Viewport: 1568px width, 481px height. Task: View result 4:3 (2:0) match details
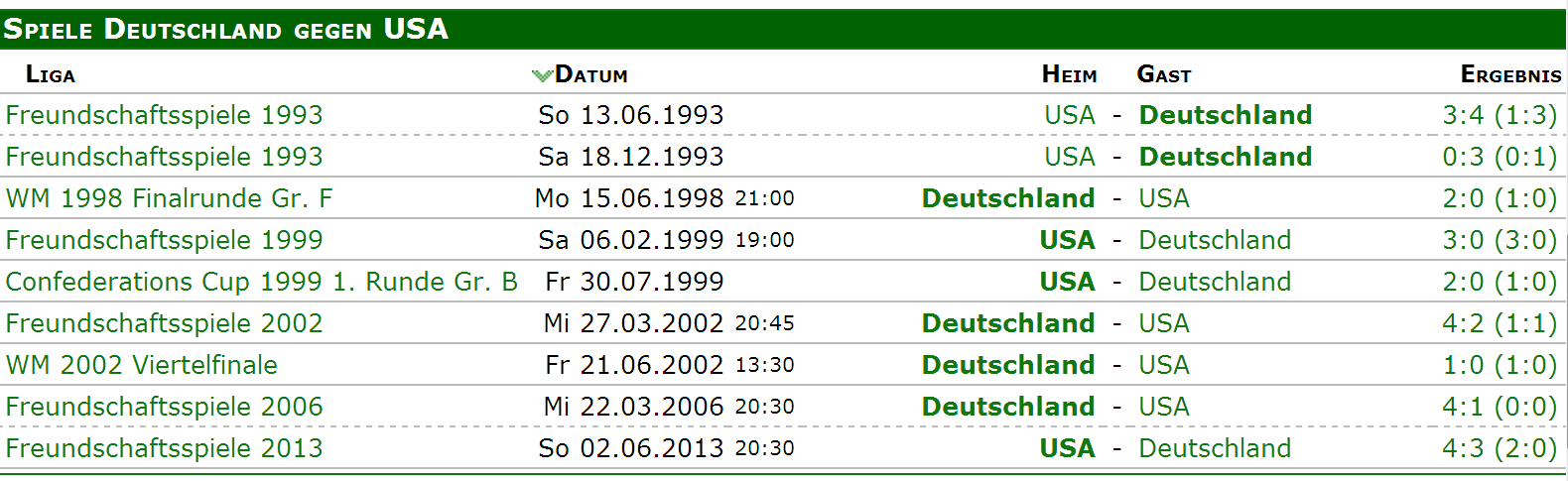click(x=1500, y=448)
